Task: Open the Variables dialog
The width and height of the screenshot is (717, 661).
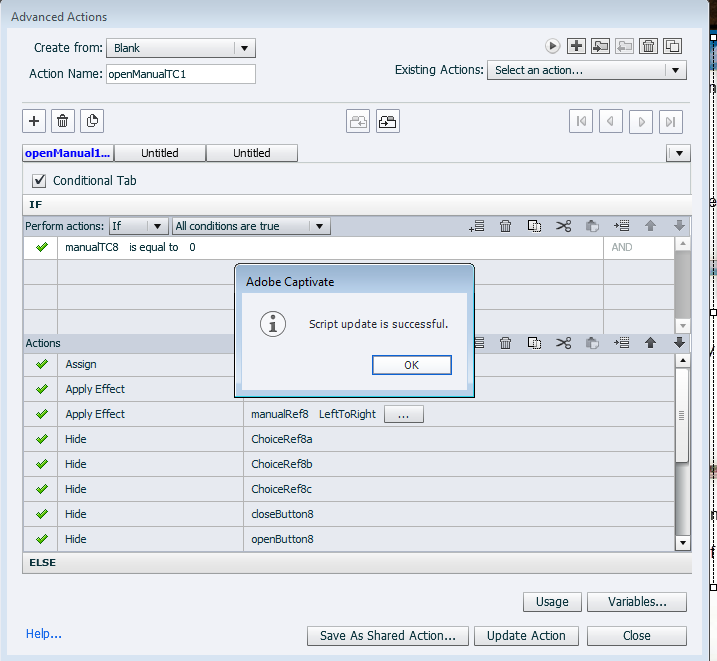Action: (636, 602)
